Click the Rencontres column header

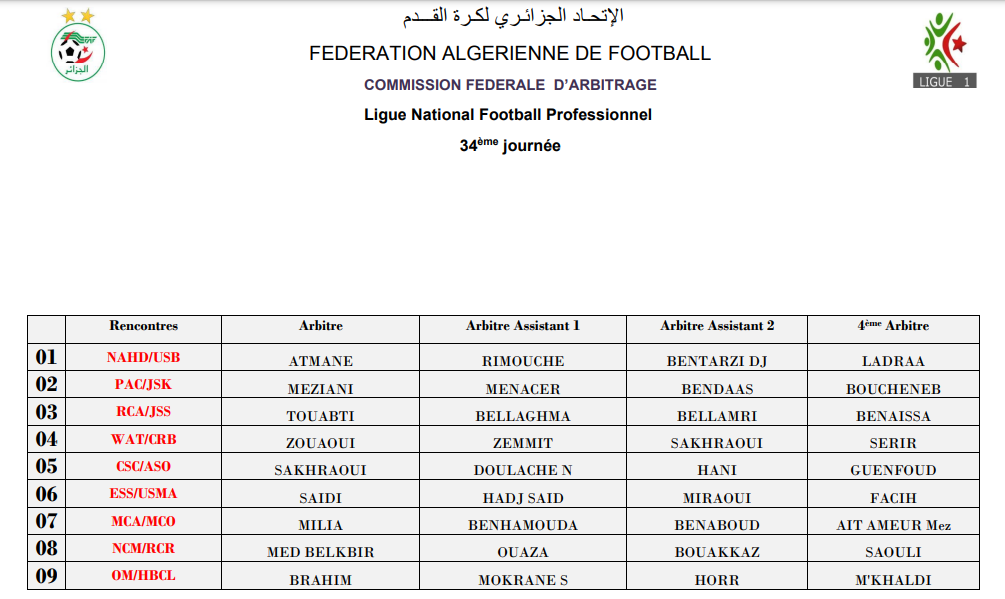coord(144,326)
